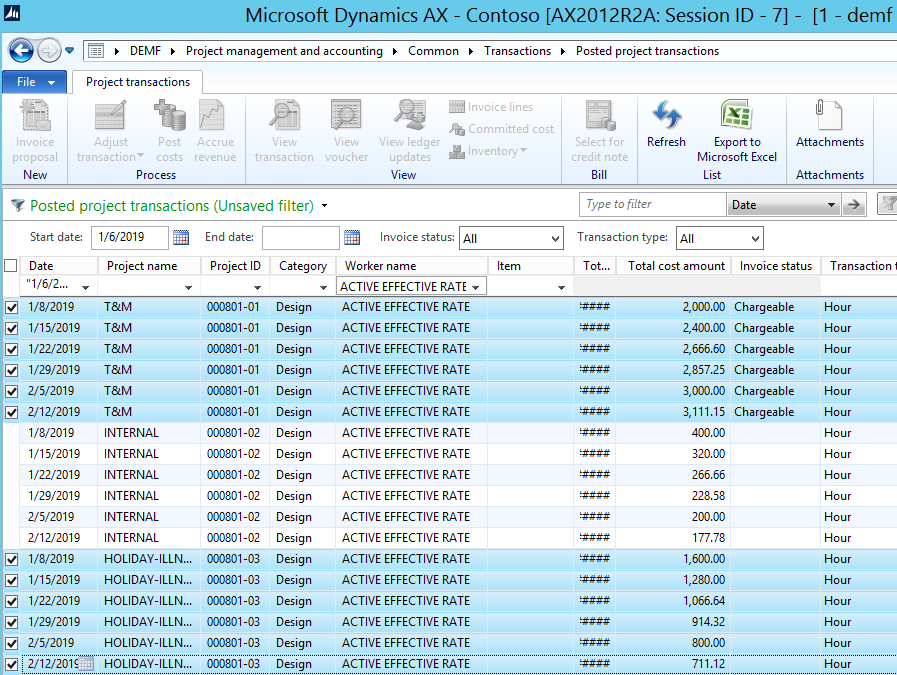Screen dimensions: 897x675
Task: Click the arrow button next to Date filter
Action: coord(853,205)
